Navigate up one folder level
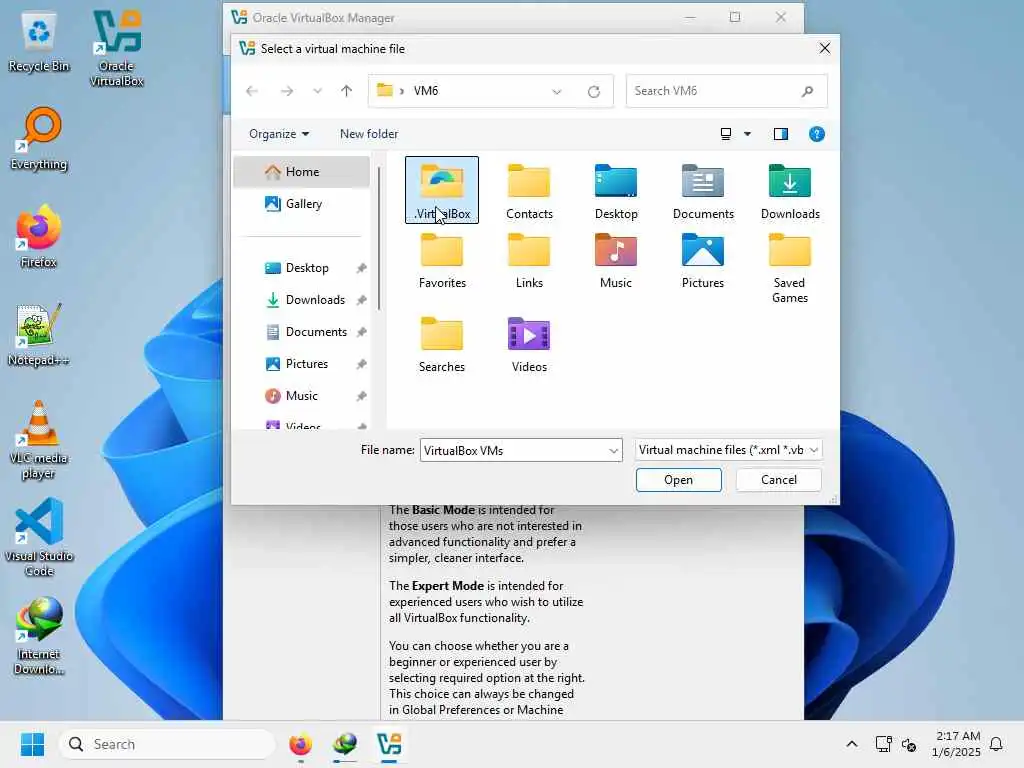 click(346, 91)
